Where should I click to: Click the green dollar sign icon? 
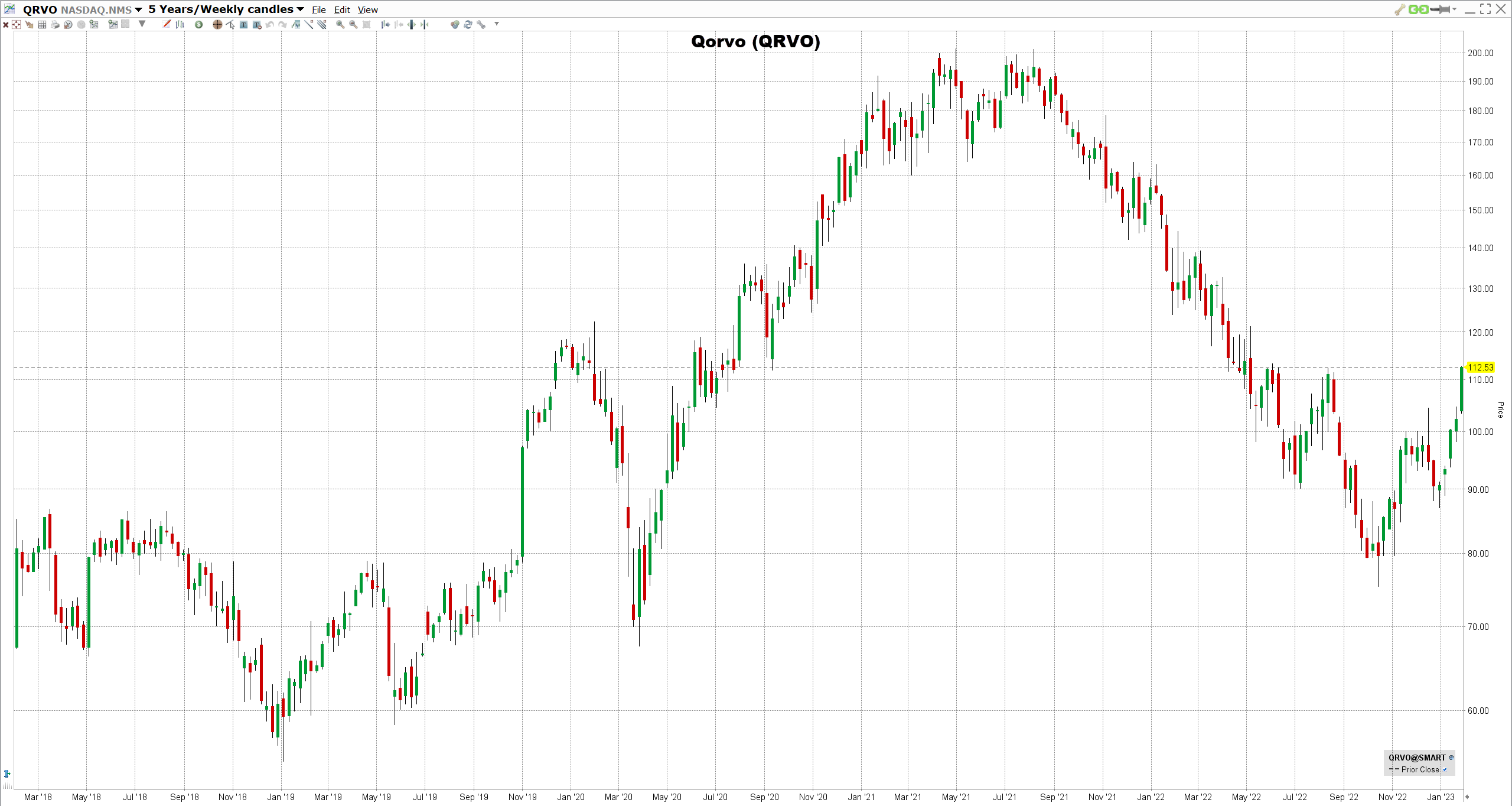[x=198, y=25]
